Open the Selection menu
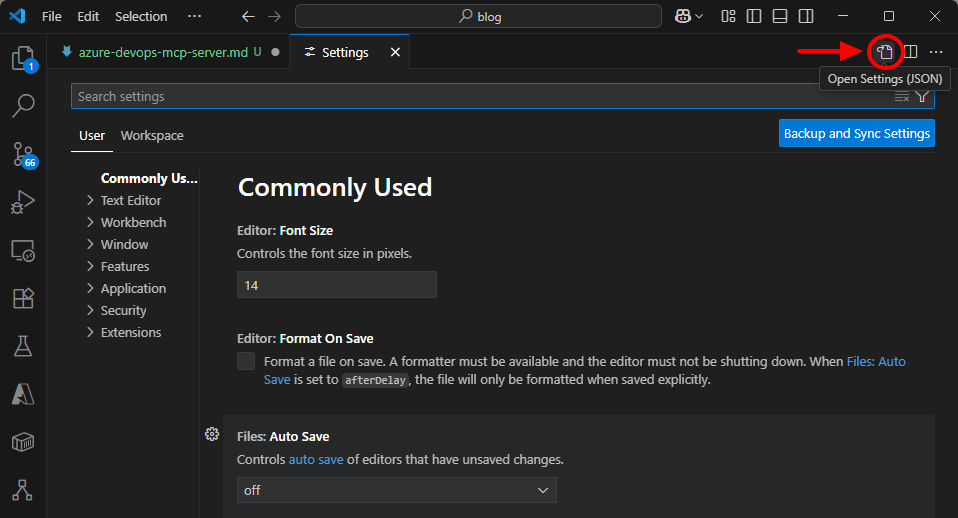This screenshot has height=518, width=958. pos(141,16)
